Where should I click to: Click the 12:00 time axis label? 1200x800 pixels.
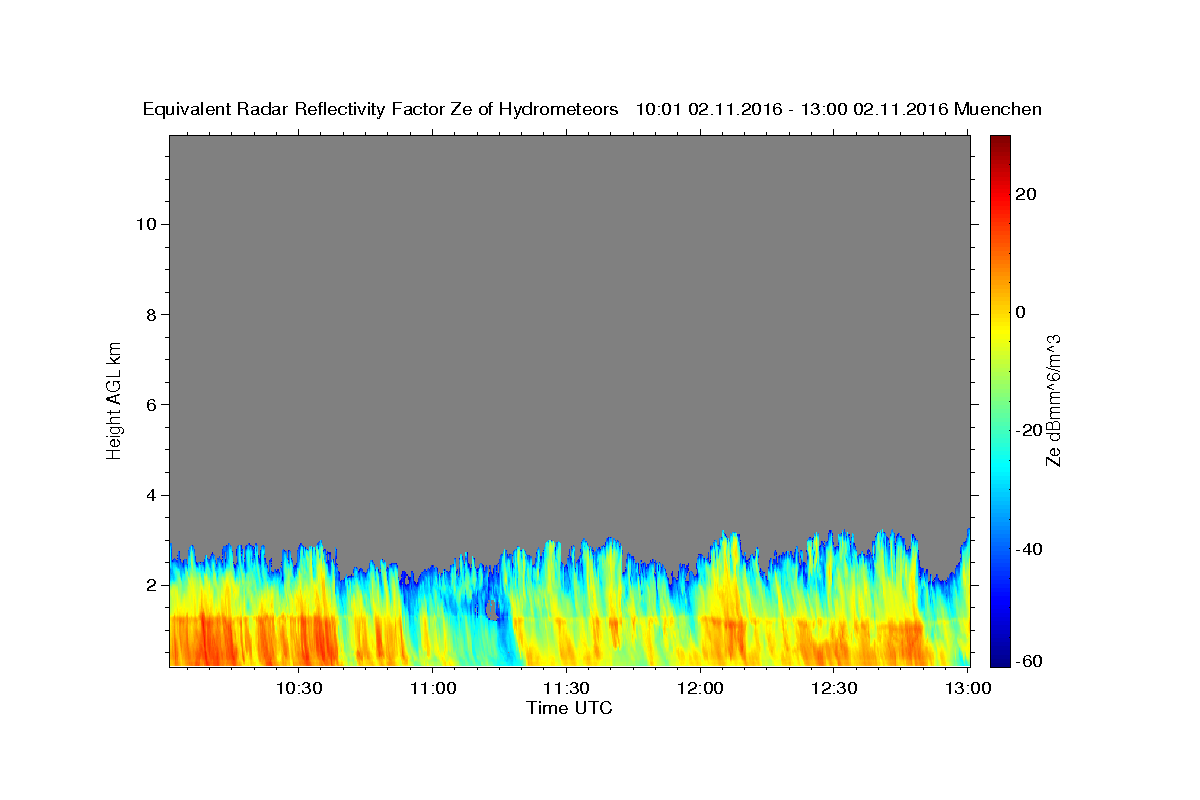(700, 688)
